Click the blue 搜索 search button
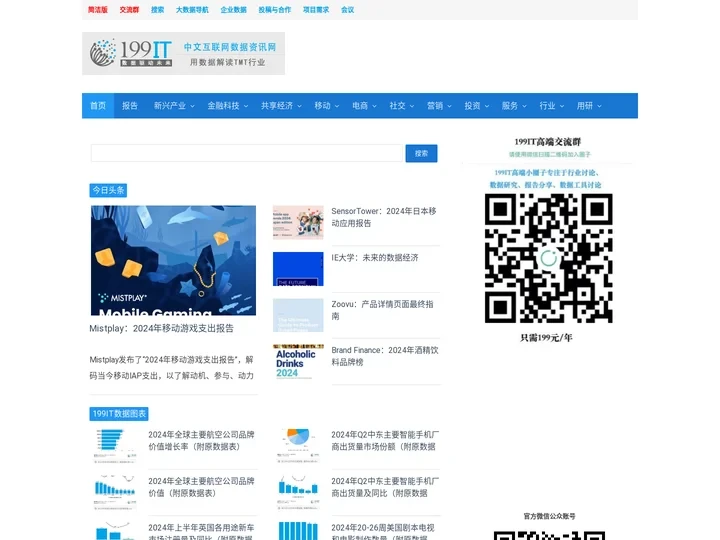 421,153
